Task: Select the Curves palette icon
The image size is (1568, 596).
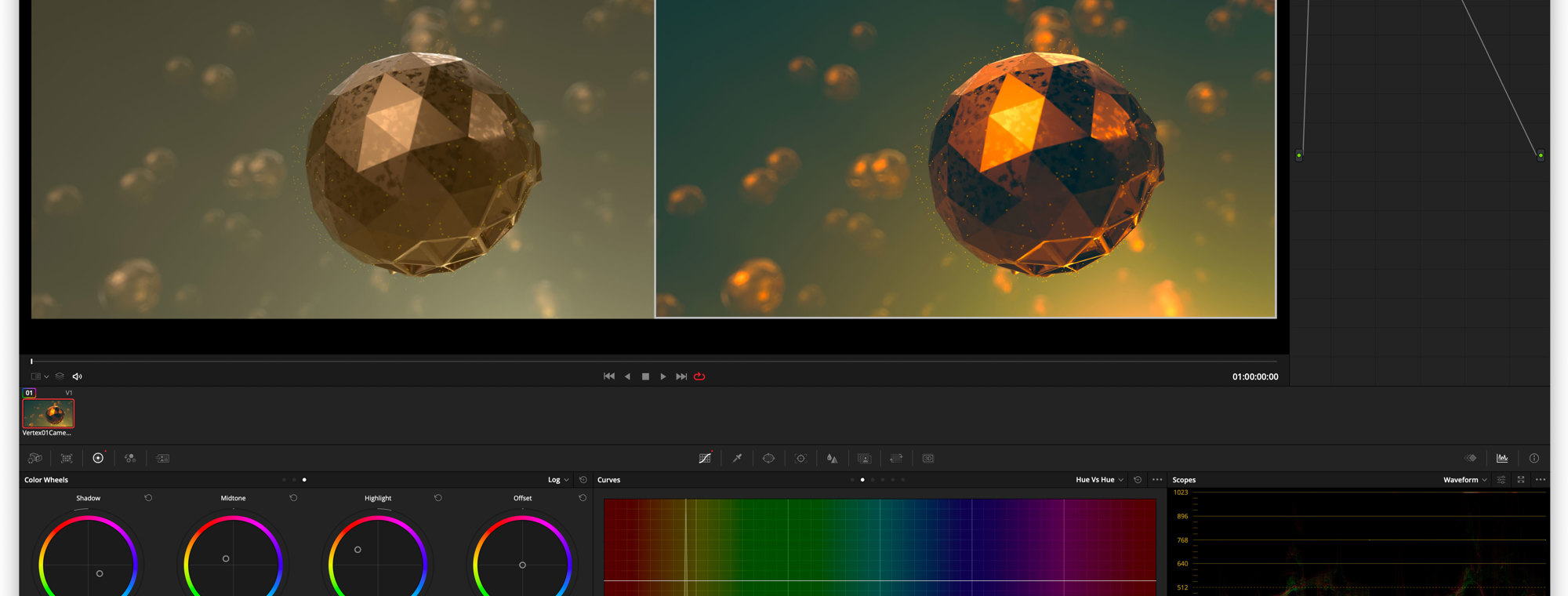Action: coord(705,458)
